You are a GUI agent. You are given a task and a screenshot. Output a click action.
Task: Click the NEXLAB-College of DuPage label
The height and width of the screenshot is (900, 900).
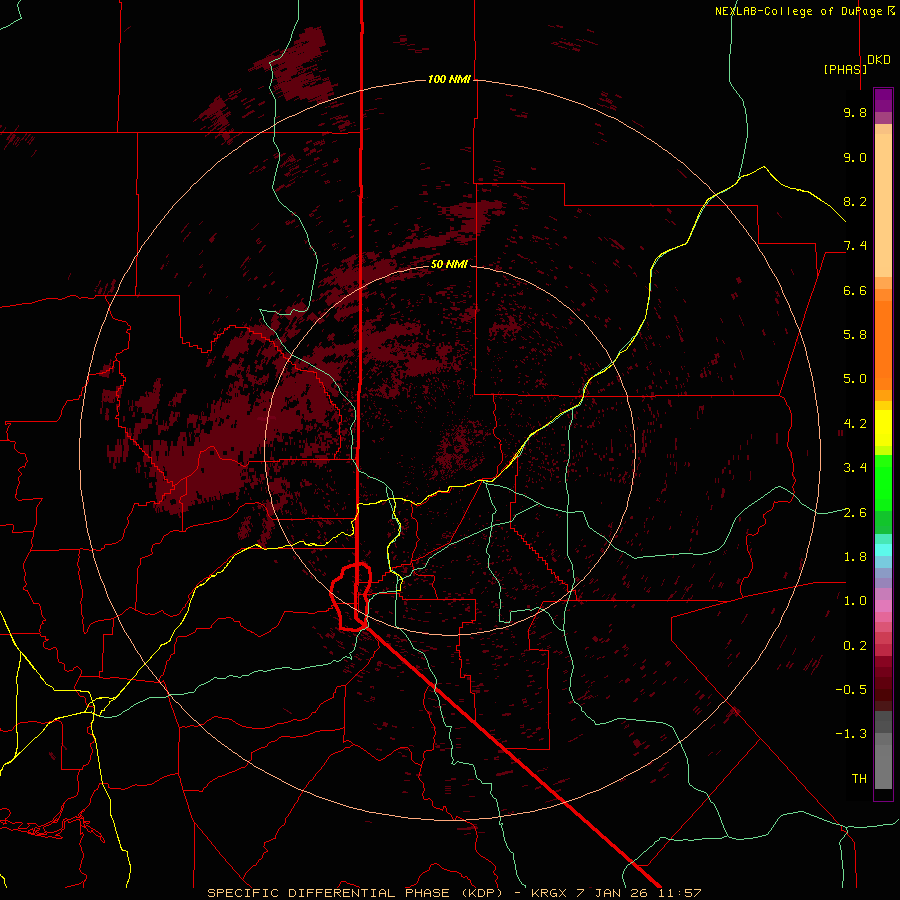801,11
